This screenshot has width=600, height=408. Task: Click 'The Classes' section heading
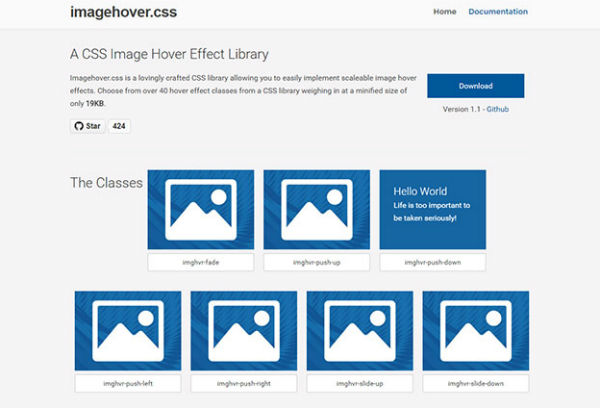point(106,183)
